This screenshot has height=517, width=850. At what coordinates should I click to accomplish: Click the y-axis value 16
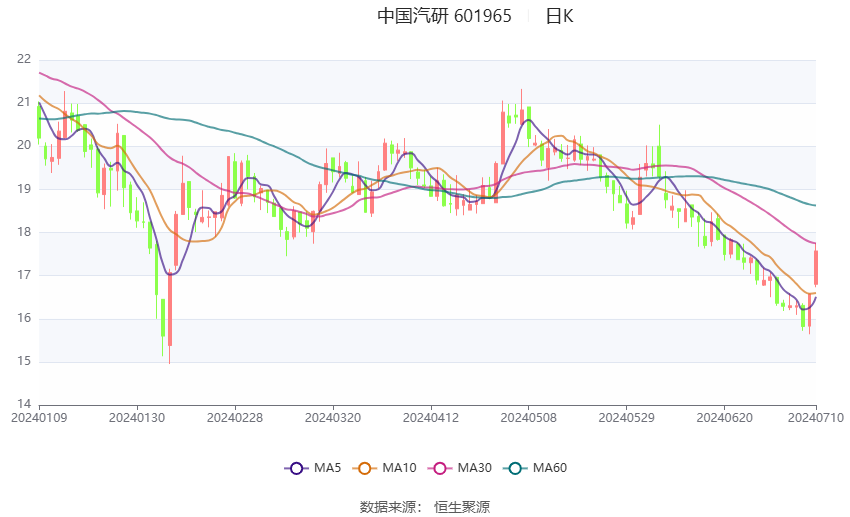24,318
